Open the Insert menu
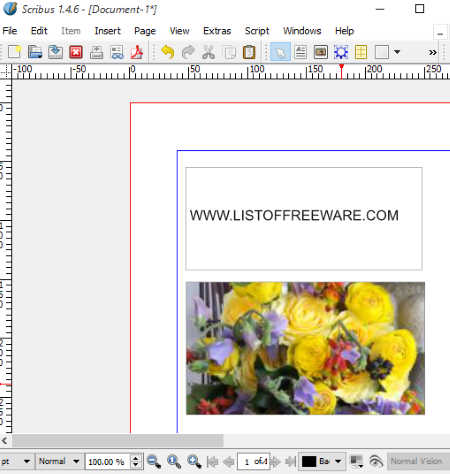Image resolution: width=450 pixels, height=474 pixels. point(107,31)
